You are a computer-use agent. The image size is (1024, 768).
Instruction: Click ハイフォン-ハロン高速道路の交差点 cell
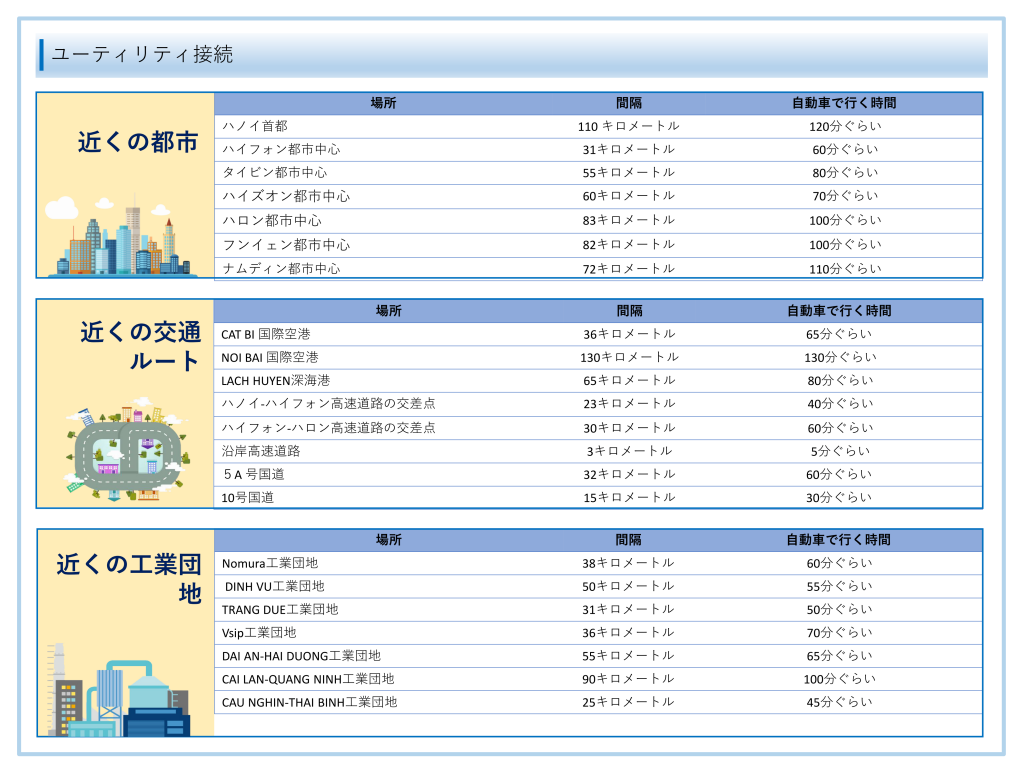coord(328,428)
